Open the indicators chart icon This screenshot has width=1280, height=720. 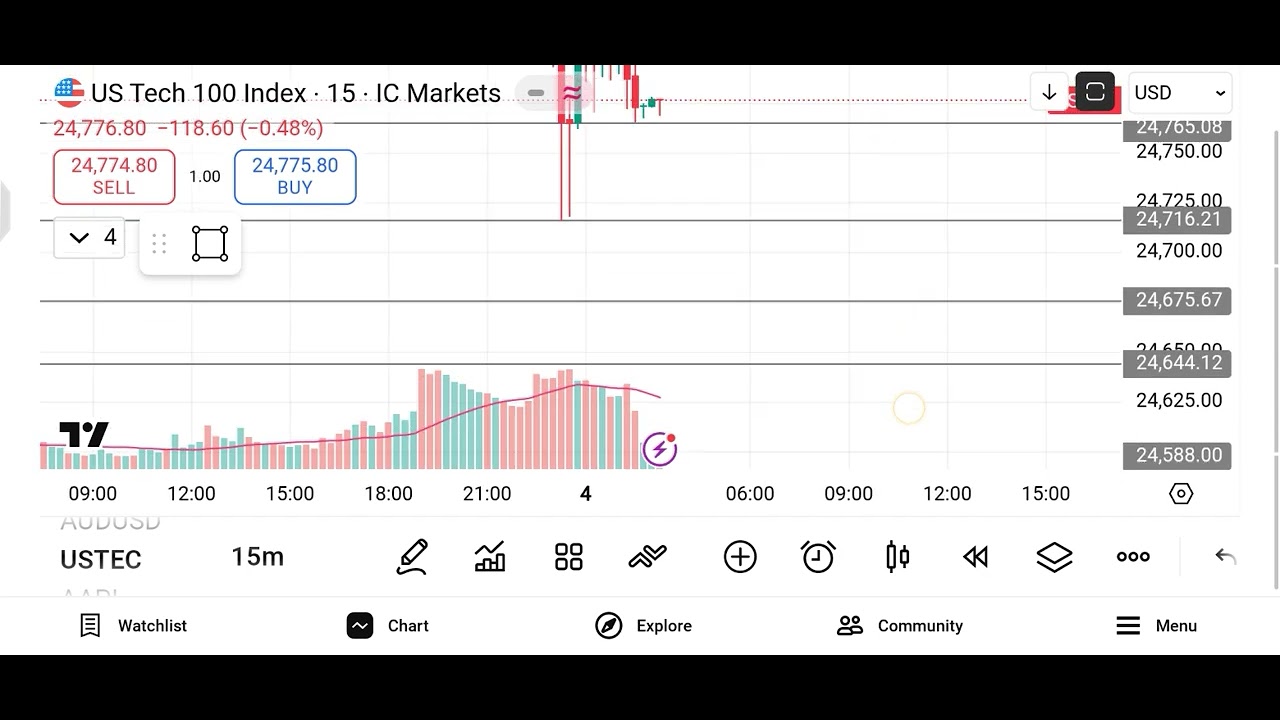[x=490, y=557]
